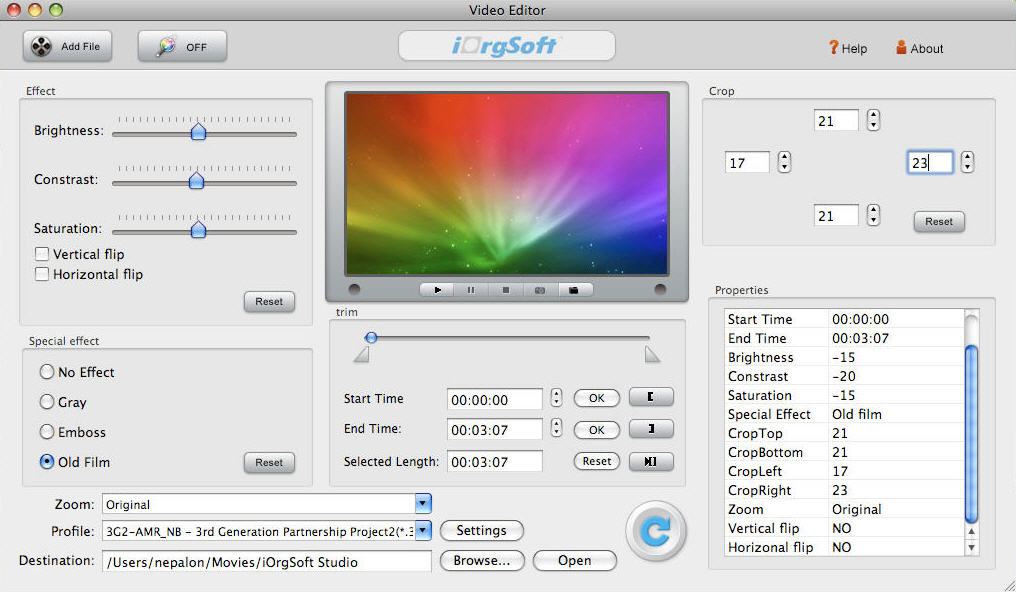Image resolution: width=1016 pixels, height=592 pixels.
Task: Click the video preview image
Action: click(507, 184)
